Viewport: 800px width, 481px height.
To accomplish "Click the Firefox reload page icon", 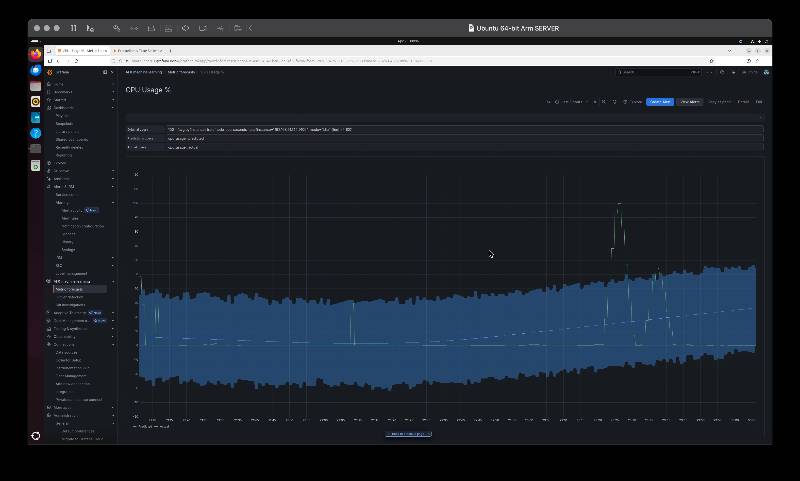I will 76,61.
